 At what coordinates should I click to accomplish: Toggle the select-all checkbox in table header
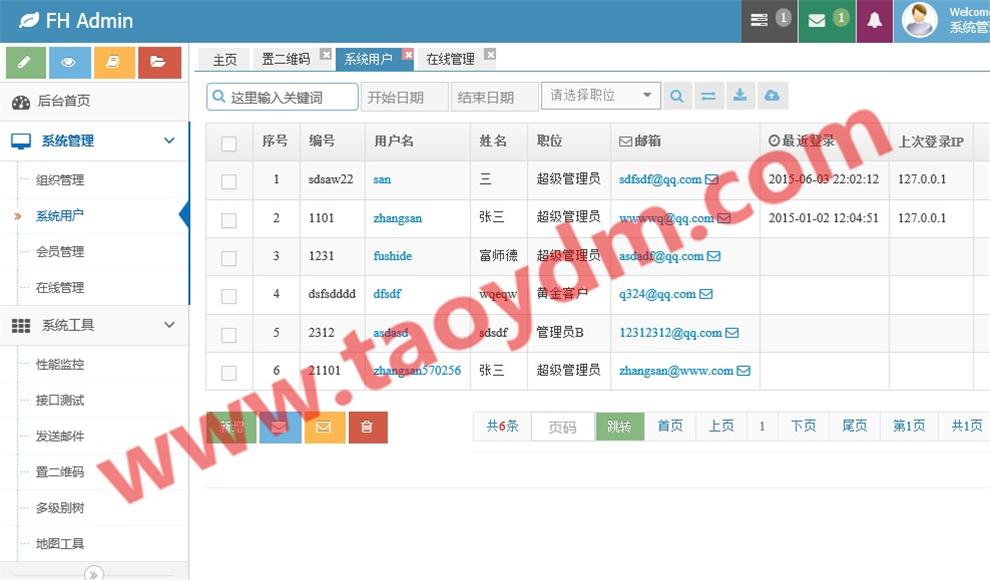(x=229, y=143)
